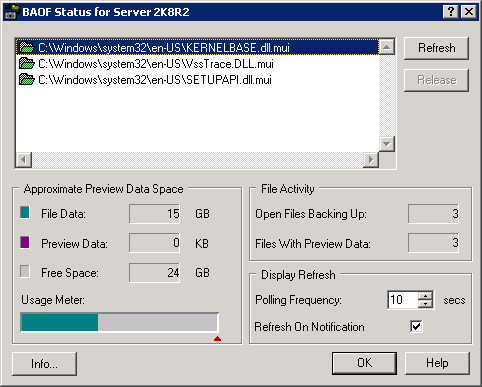482x387 pixels.
Task: Click the Usage Meter bar
Action: (119, 322)
